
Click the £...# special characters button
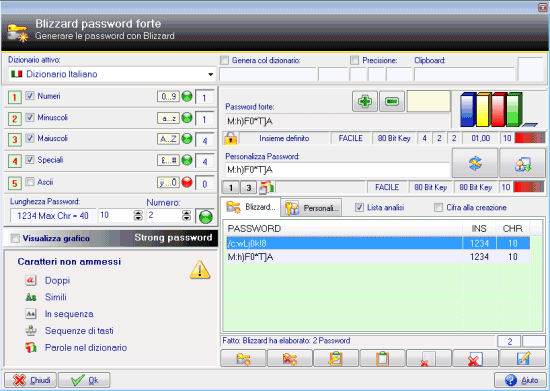tap(168, 160)
